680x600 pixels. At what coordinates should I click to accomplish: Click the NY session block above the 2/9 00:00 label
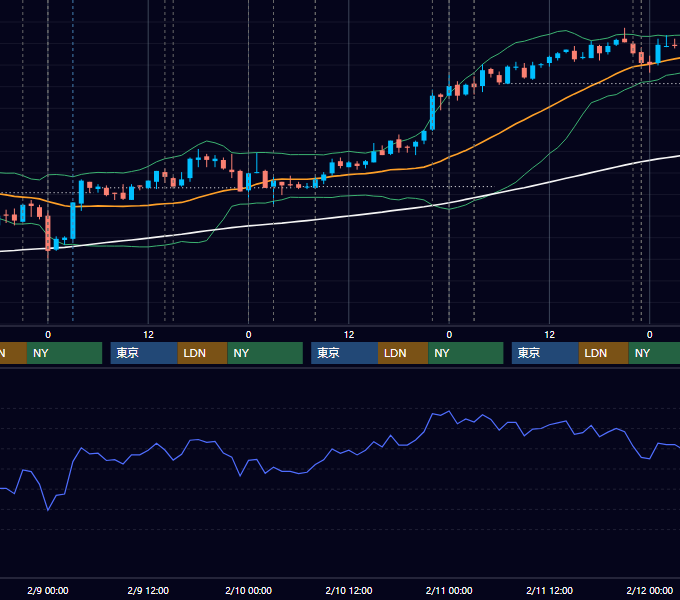click(64, 353)
